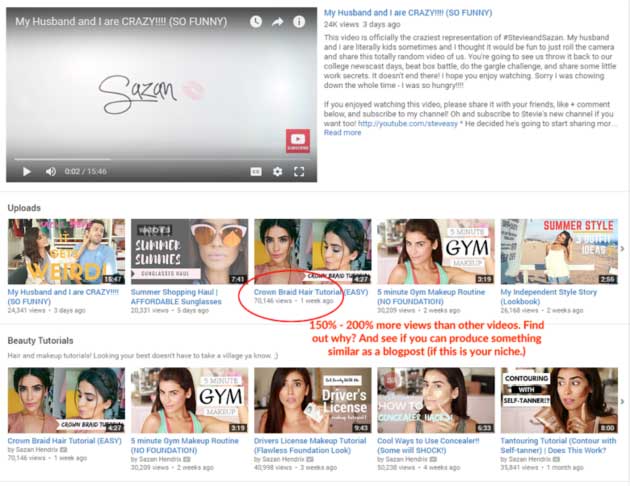This screenshot has height=486, width=630.
Task: Open 'Summer Shopping Haul' video title
Action: click(176, 296)
